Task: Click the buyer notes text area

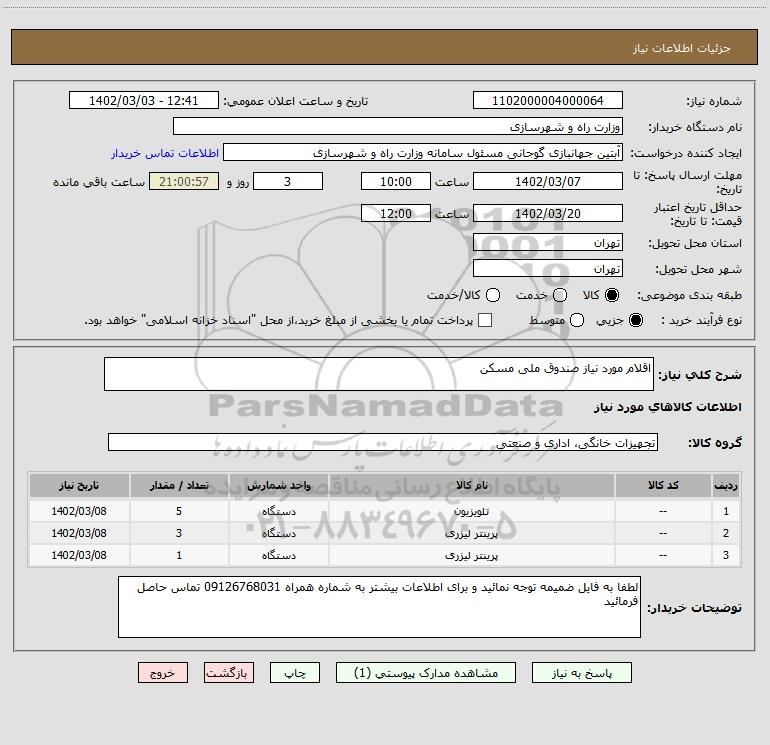Action: click(x=379, y=607)
